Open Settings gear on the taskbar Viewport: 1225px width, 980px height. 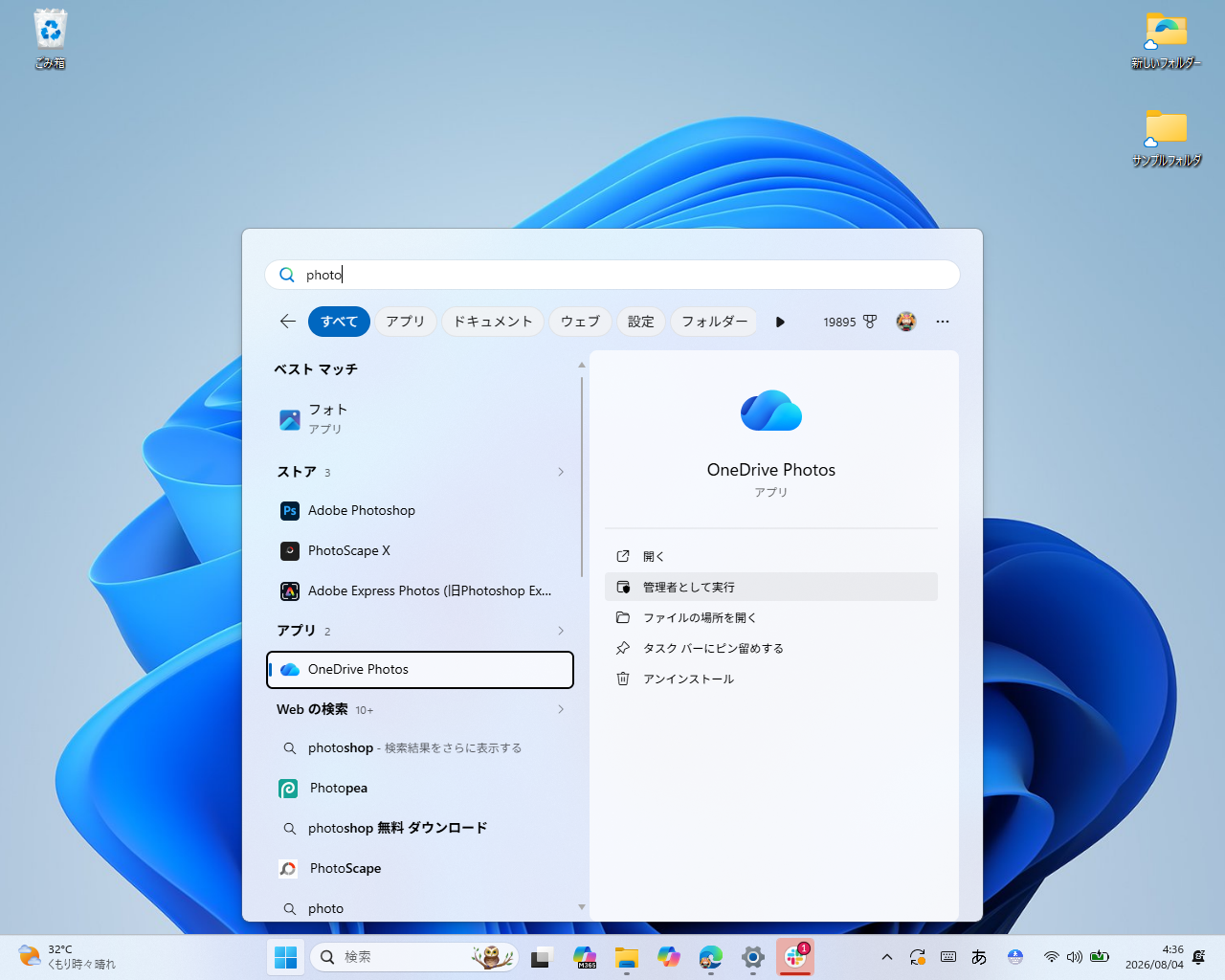pyautogui.click(x=753, y=957)
